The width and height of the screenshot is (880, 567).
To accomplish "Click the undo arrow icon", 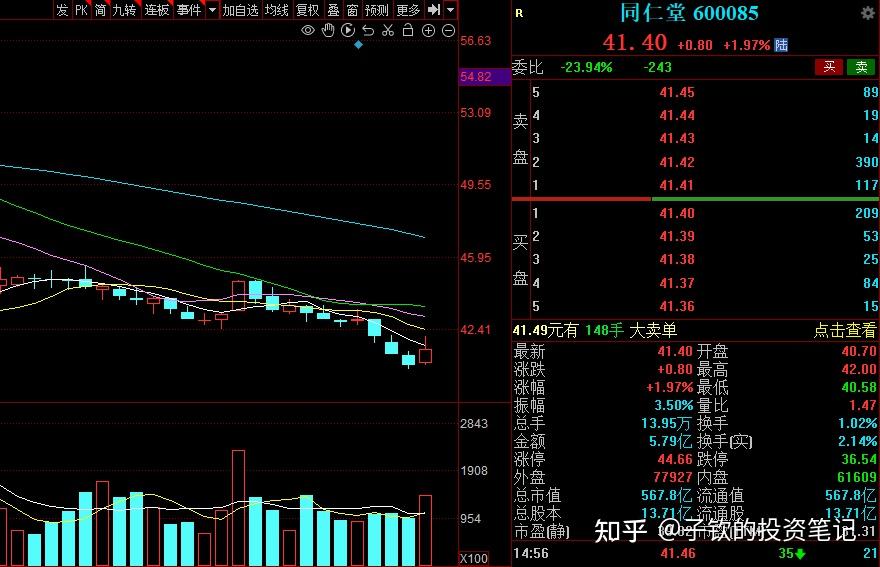I will point(368,31).
